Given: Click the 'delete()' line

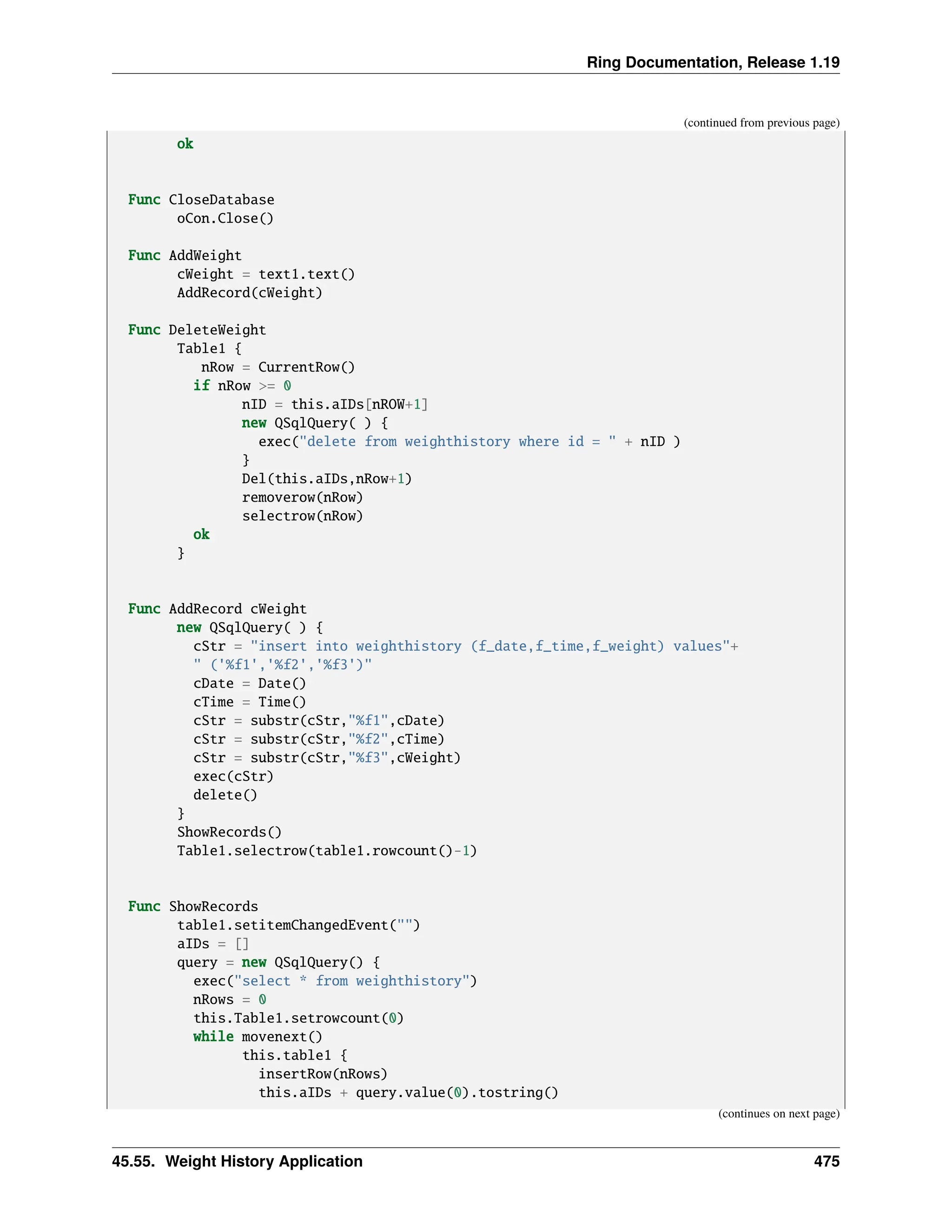Looking at the screenshot, I should (x=225, y=795).
